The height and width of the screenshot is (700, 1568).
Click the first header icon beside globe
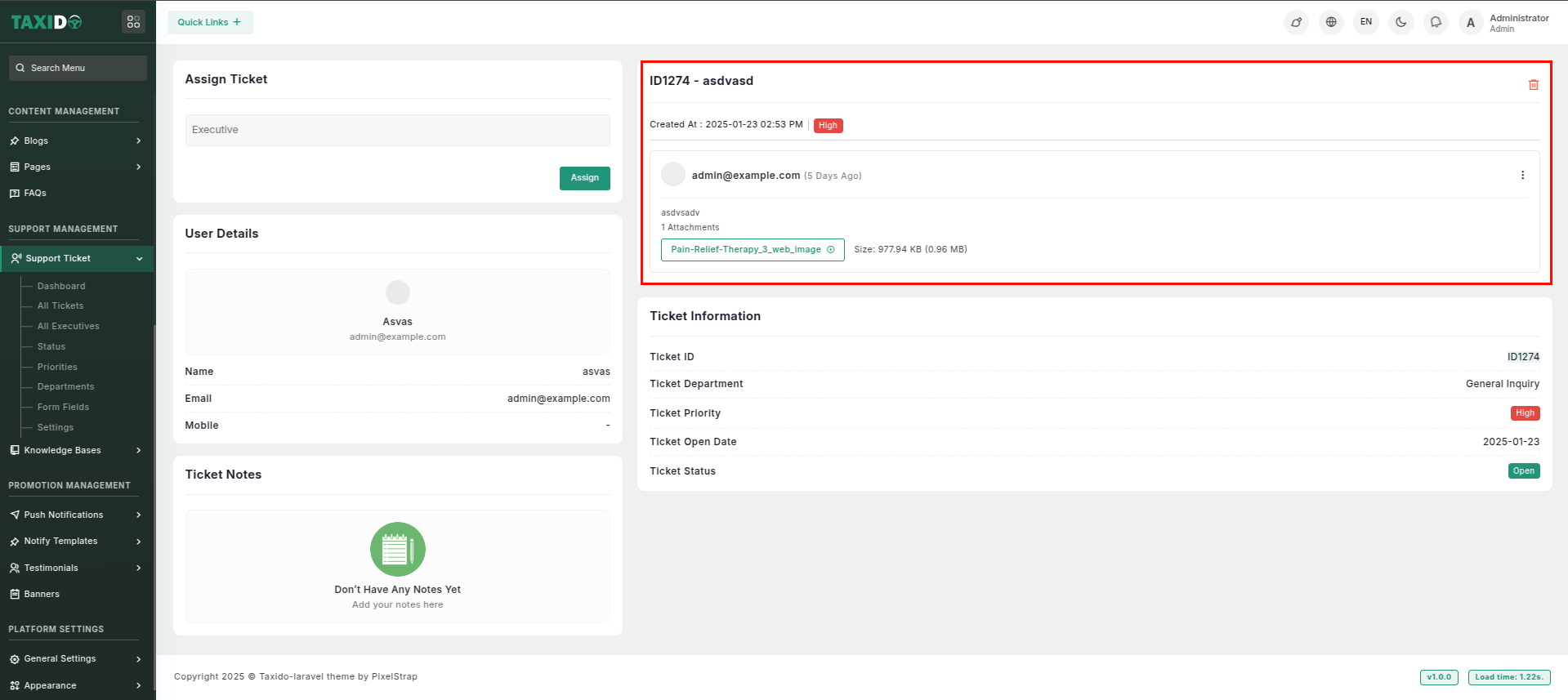point(1296,22)
